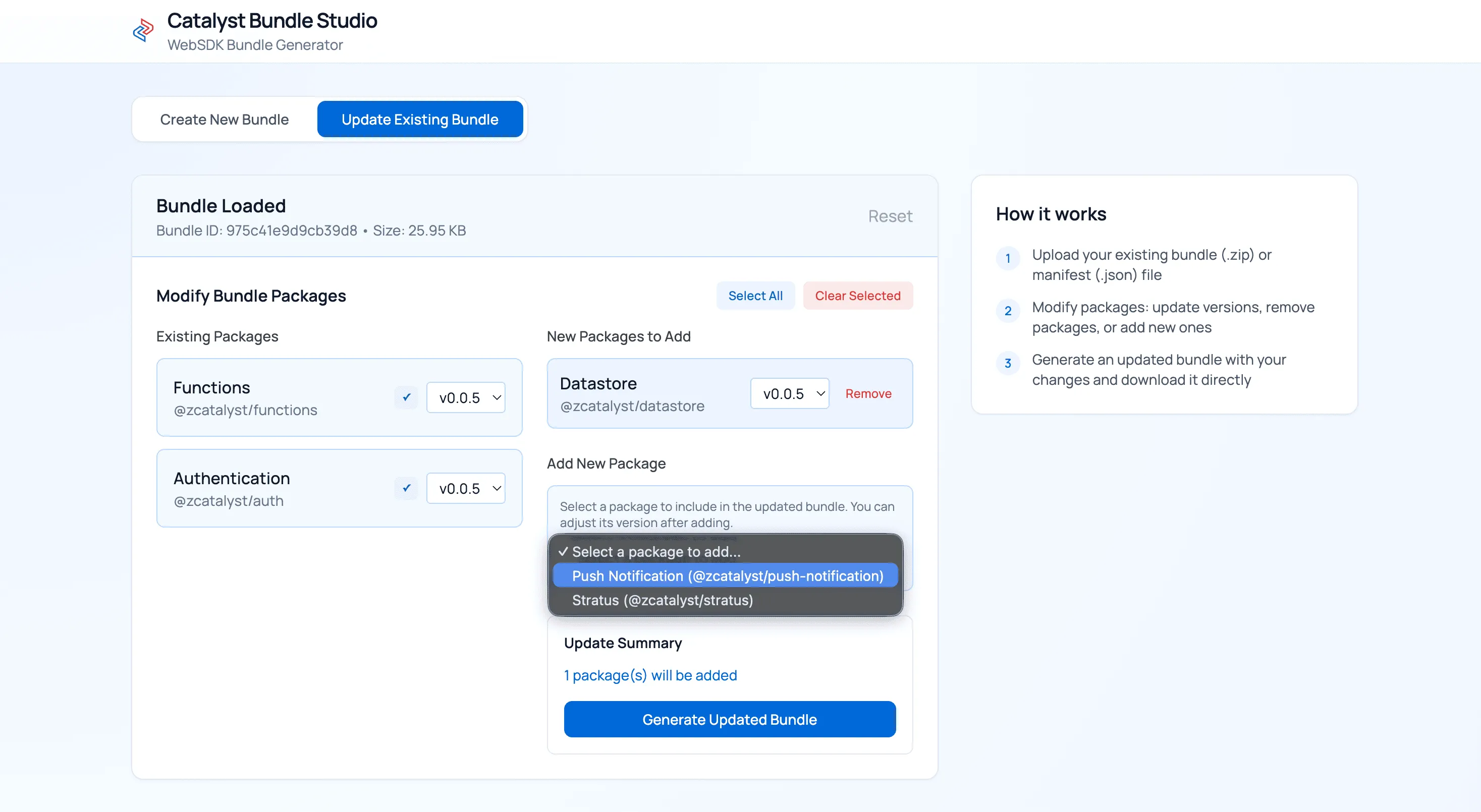Open the Datastore version dropdown
Image resolution: width=1481 pixels, height=812 pixels.
pos(789,393)
